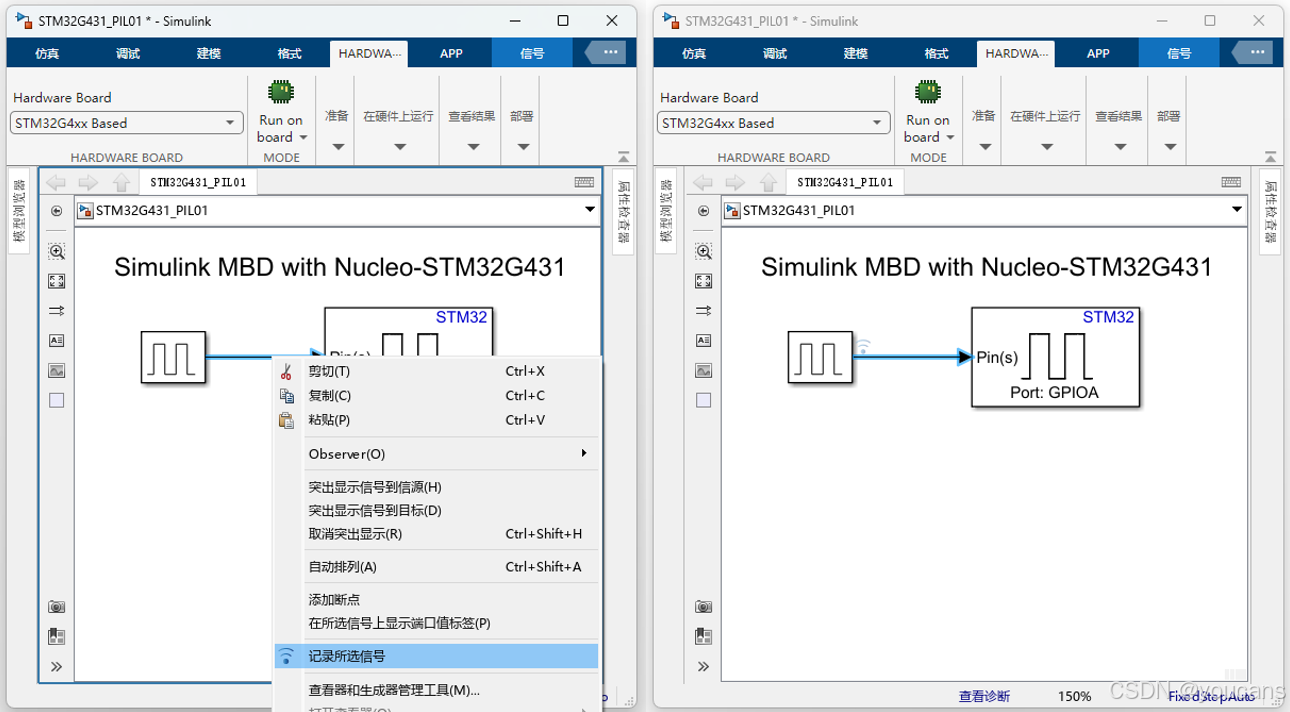Click annotation text icon in right window palette

pos(704,341)
